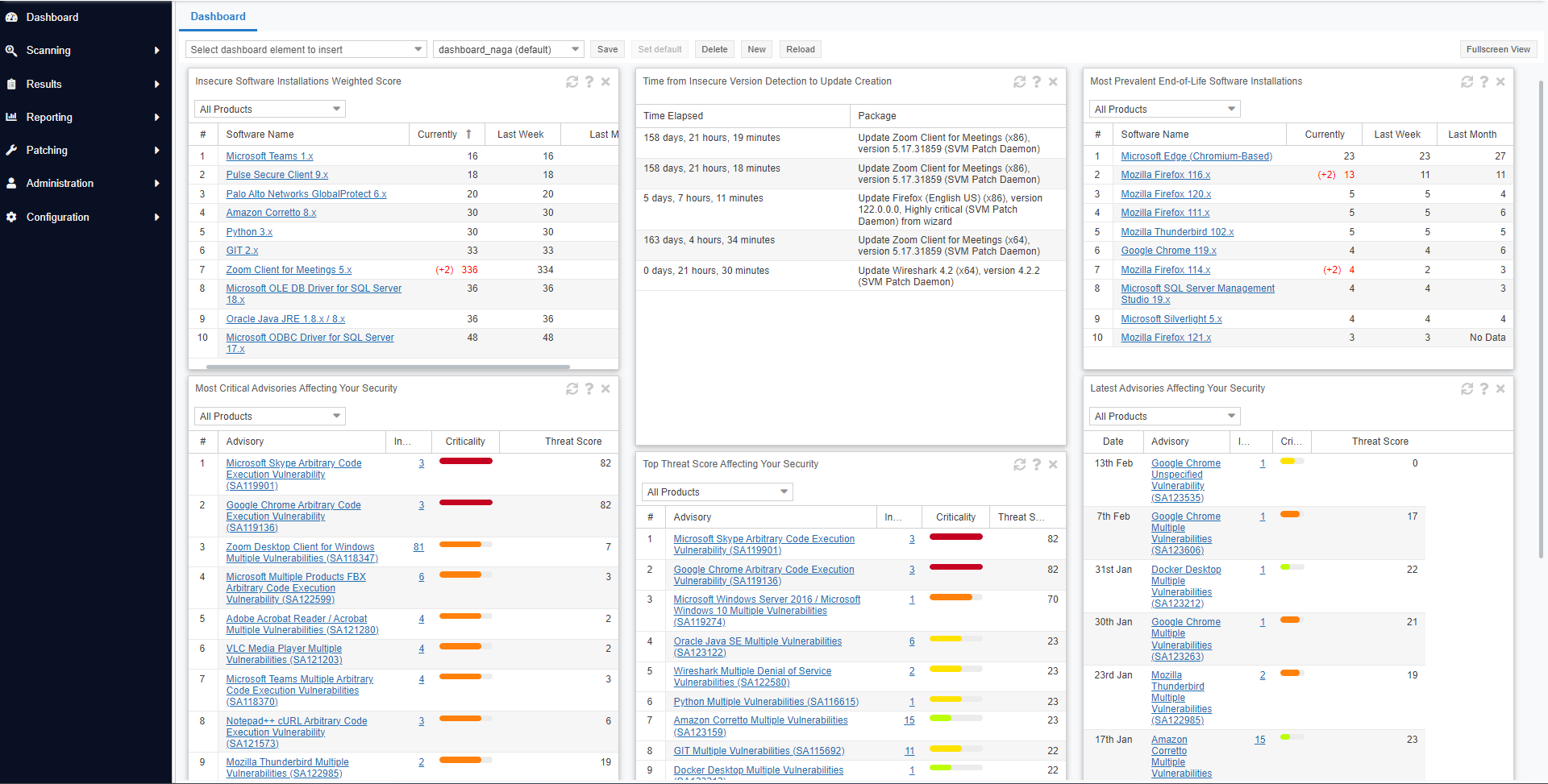
Task: Open help for Time from Insecure Version panel
Action: pos(1036,82)
